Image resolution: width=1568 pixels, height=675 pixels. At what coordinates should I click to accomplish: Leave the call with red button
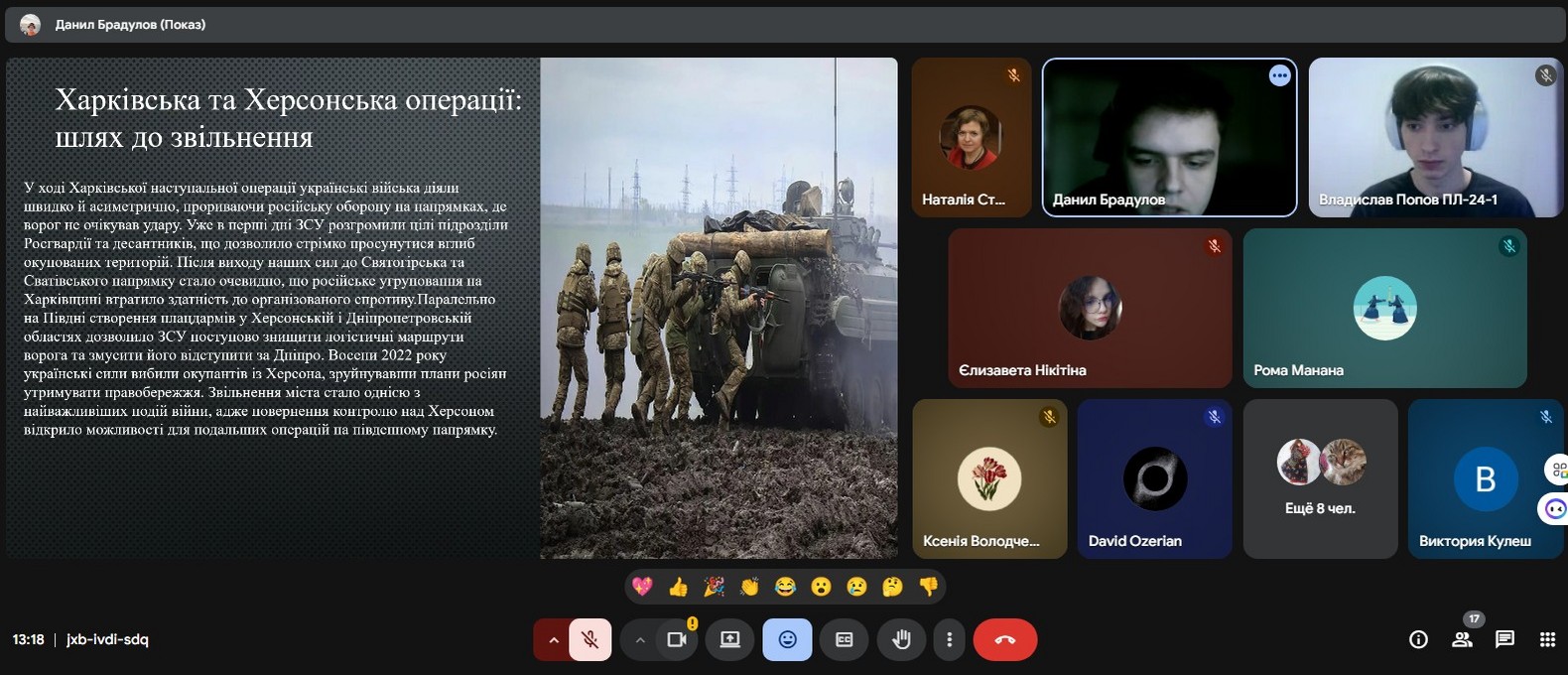(x=1005, y=640)
